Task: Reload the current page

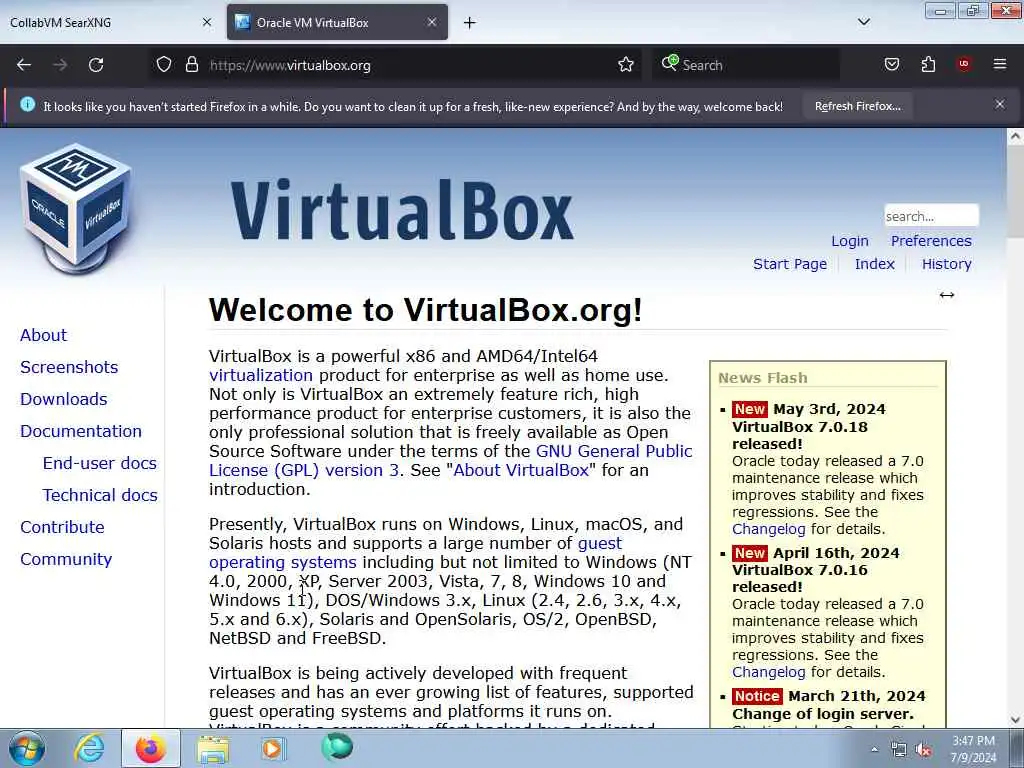Action: point(96,65)
